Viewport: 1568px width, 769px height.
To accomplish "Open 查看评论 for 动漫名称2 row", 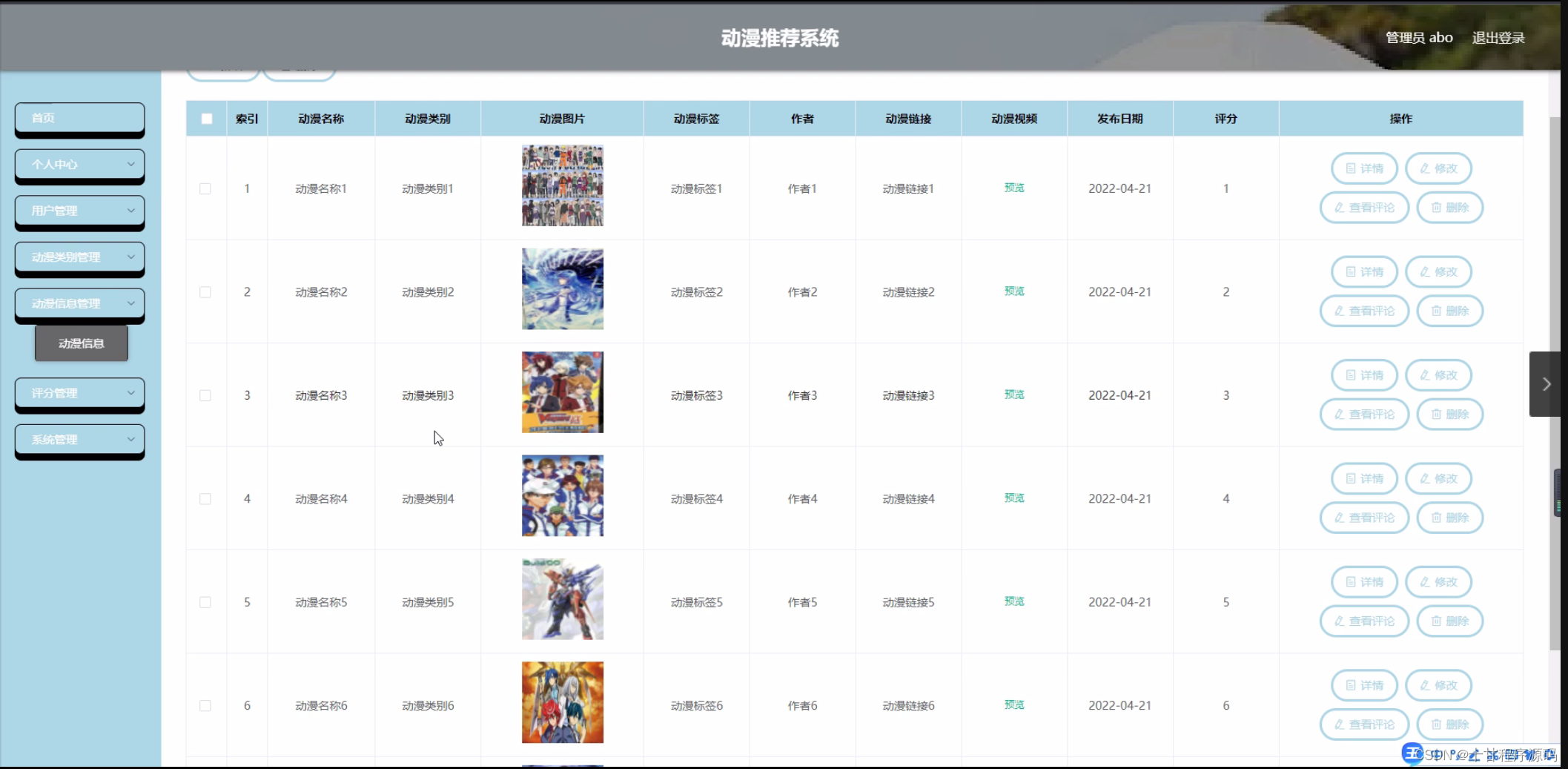I will (x=1364, y=311).
